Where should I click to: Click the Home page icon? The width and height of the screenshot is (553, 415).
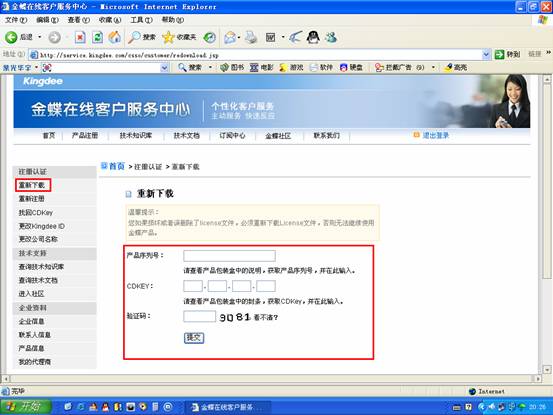point(115,37)
